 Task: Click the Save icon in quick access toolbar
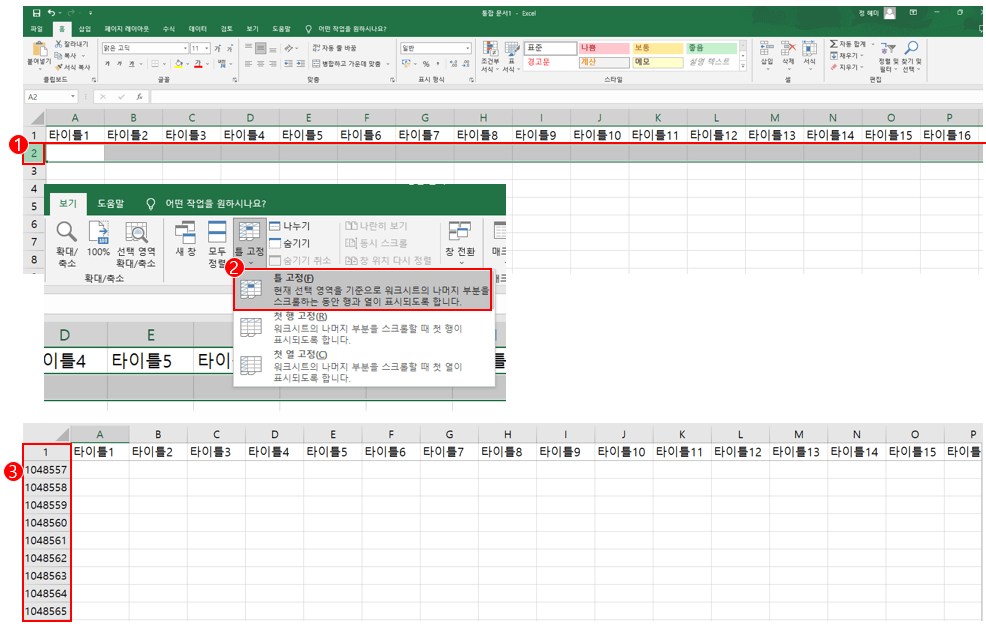coord(36,13)
